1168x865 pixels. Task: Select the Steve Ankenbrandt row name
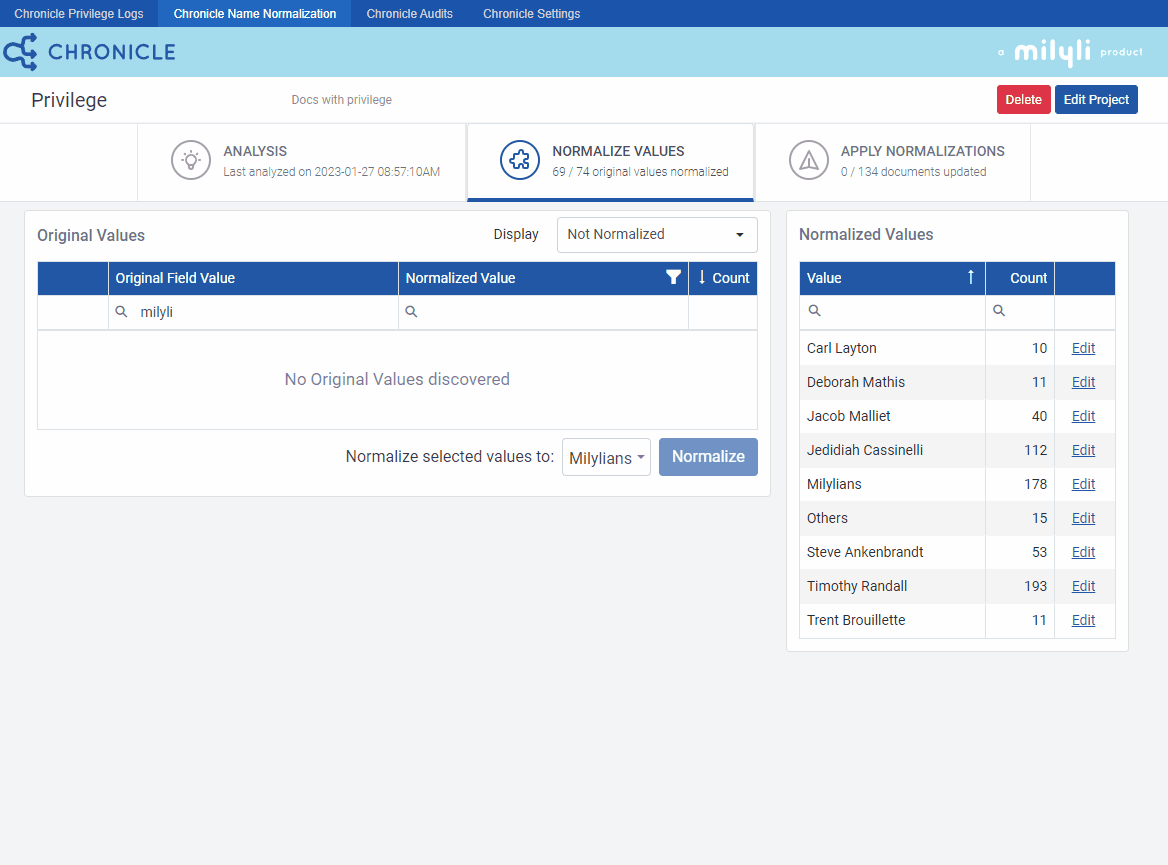[865, 552]
